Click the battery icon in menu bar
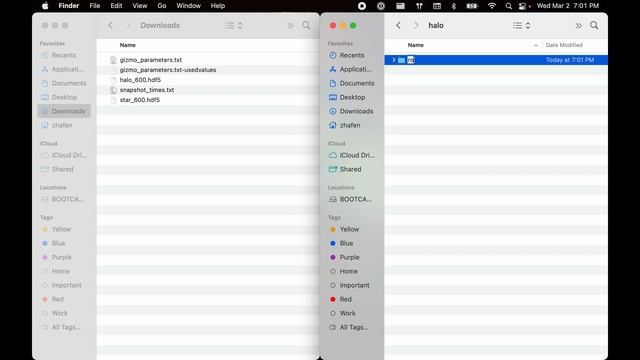This screenshot has height=360, width=640. point(472,6)
